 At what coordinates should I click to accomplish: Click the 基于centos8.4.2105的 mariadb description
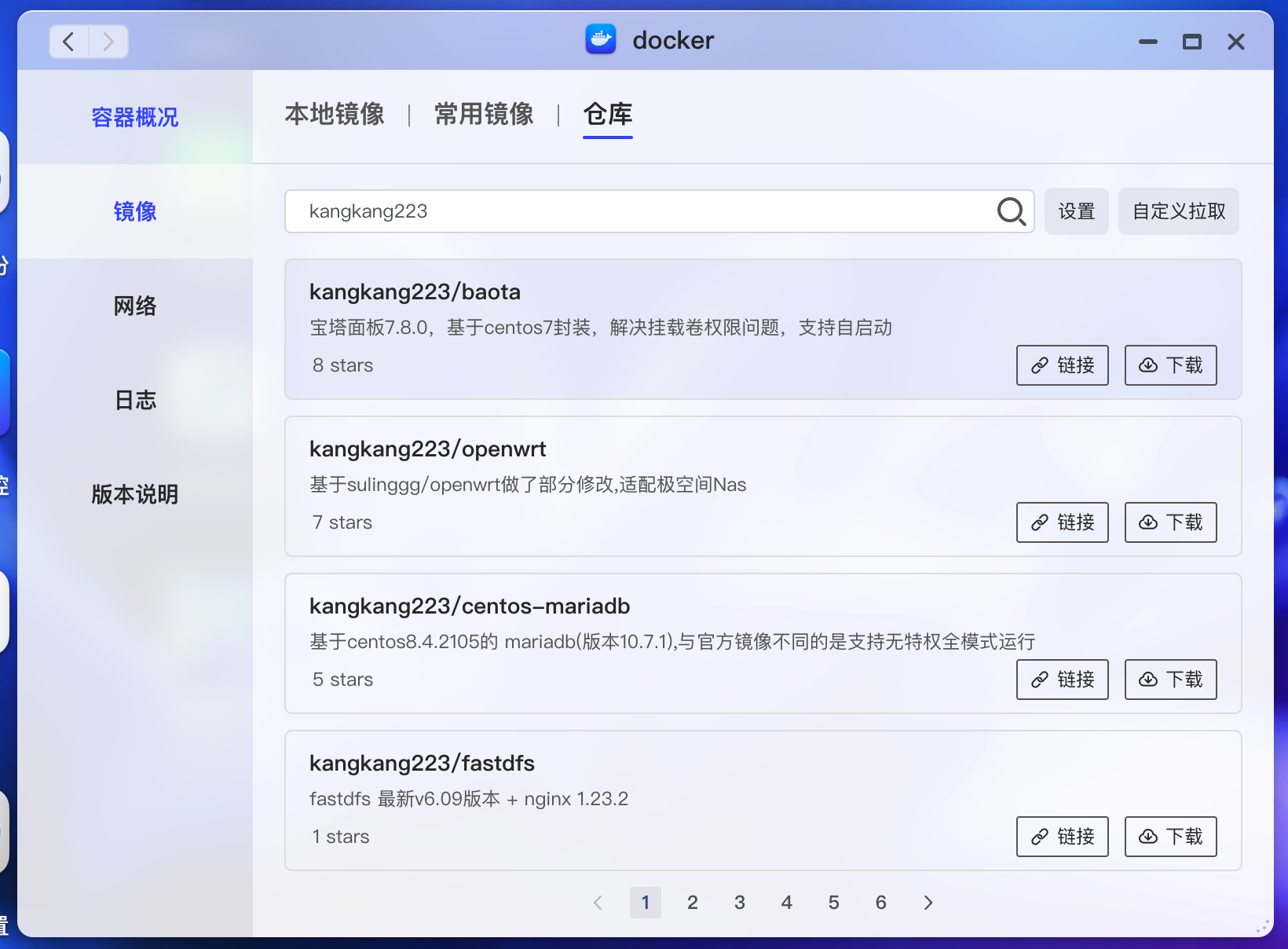pos(672,642)
